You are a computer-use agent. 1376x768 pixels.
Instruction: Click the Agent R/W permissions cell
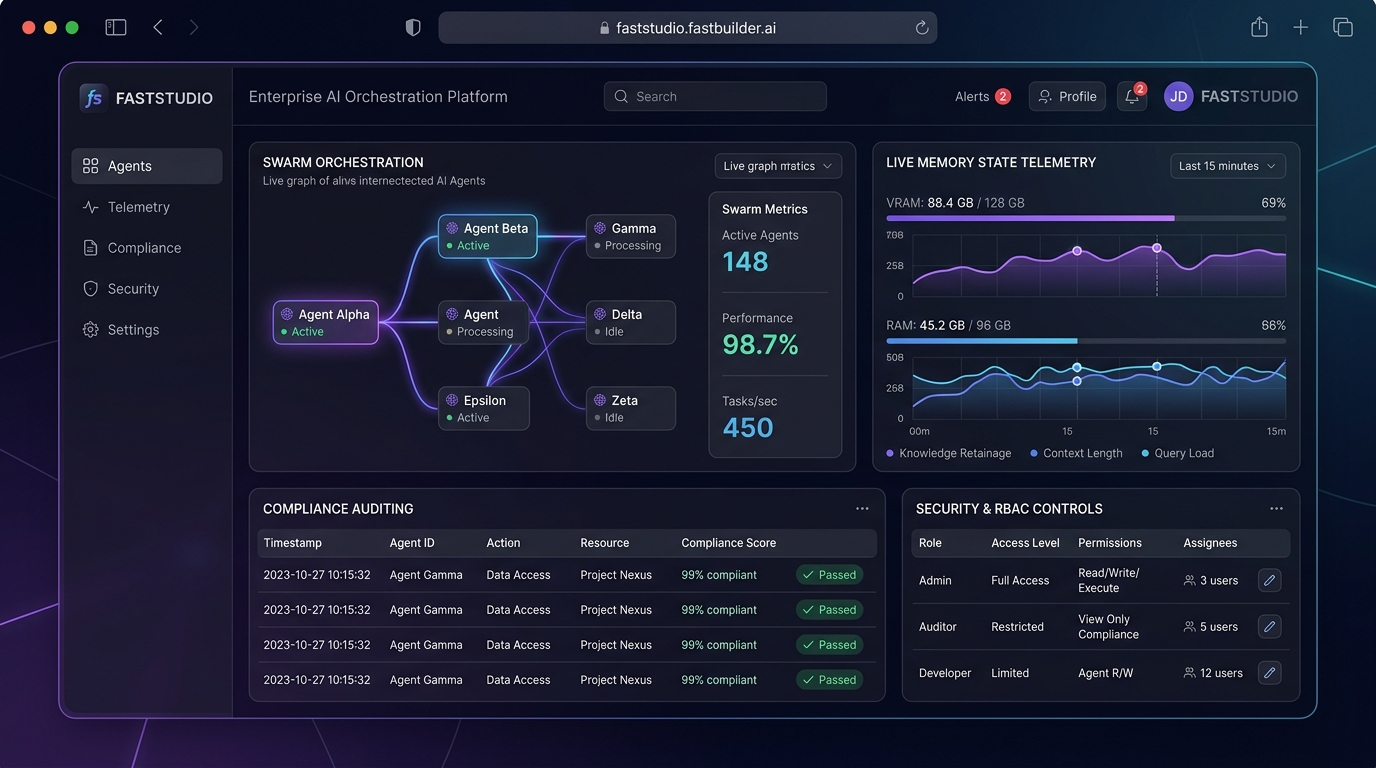click(1106, 673)
